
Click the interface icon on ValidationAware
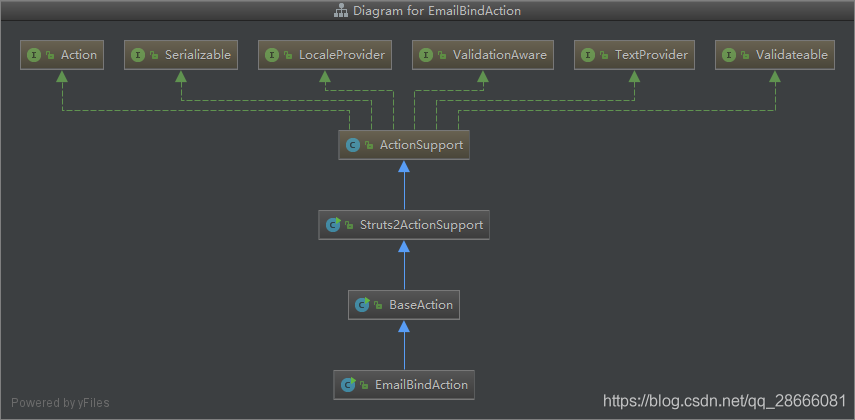pyautogui.click(x=426, y=55)
